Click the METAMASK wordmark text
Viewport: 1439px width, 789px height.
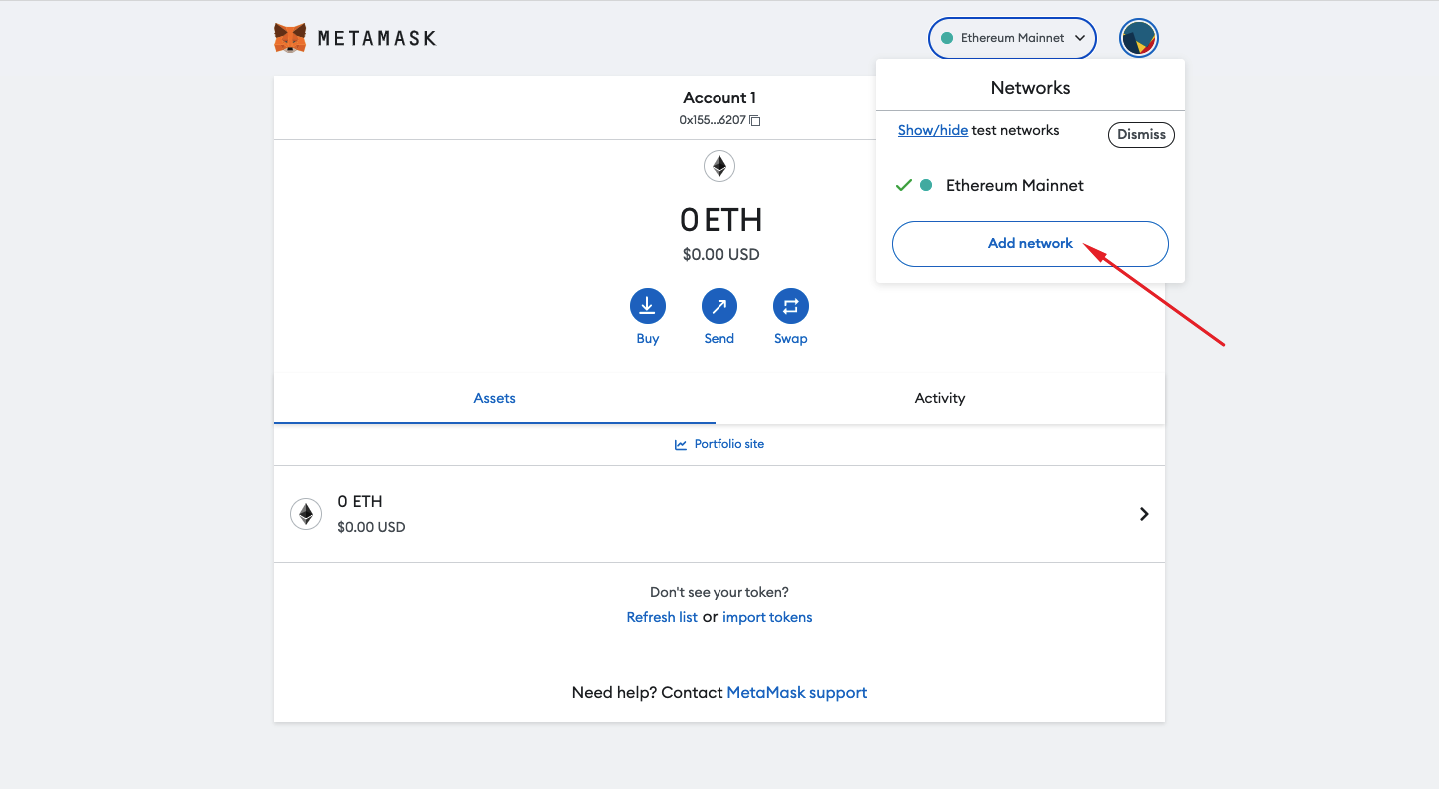(x=377, y=39)
